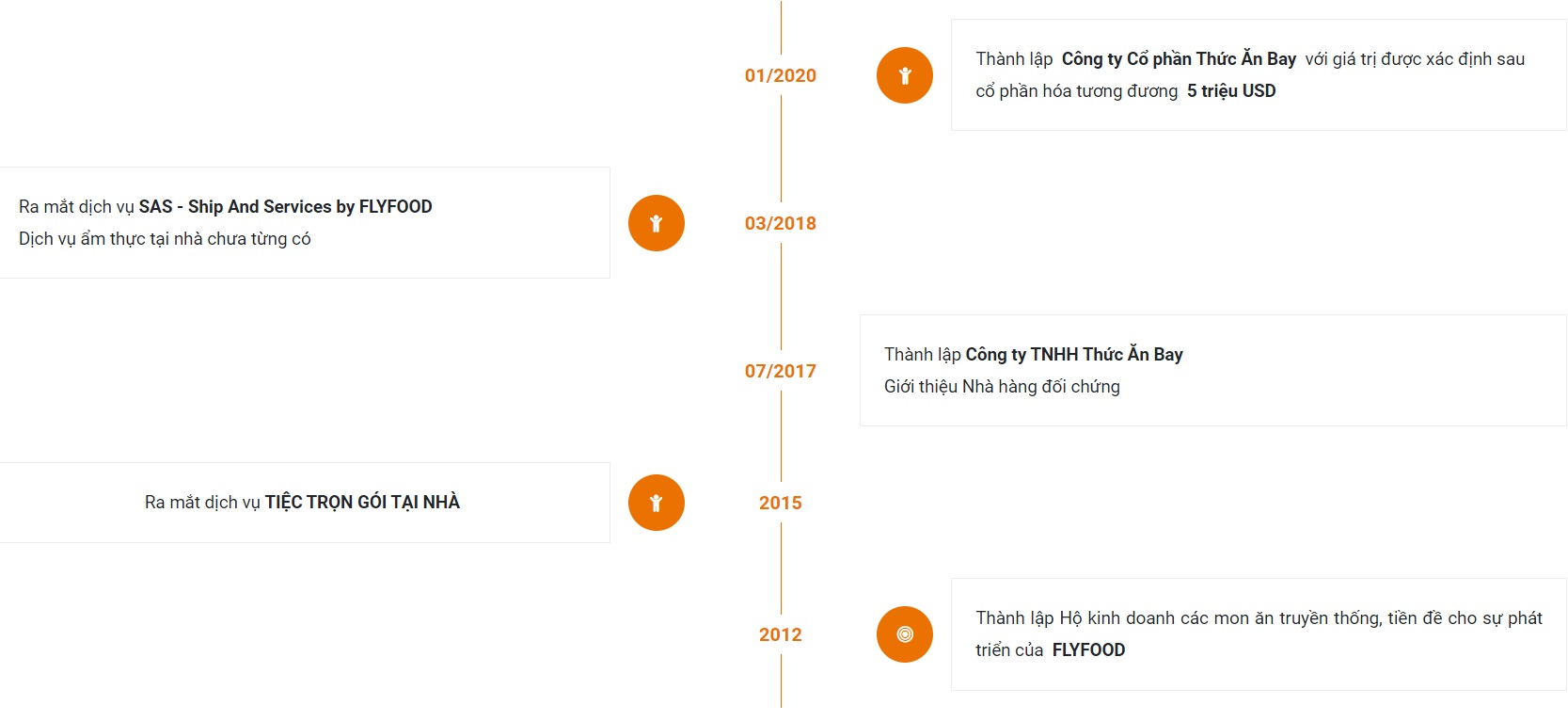This screenshot has width=1568, height=721.
Task: Click bold text Công ty Cổ phần Thức Ăn Bay
Action: [1179, 58]
